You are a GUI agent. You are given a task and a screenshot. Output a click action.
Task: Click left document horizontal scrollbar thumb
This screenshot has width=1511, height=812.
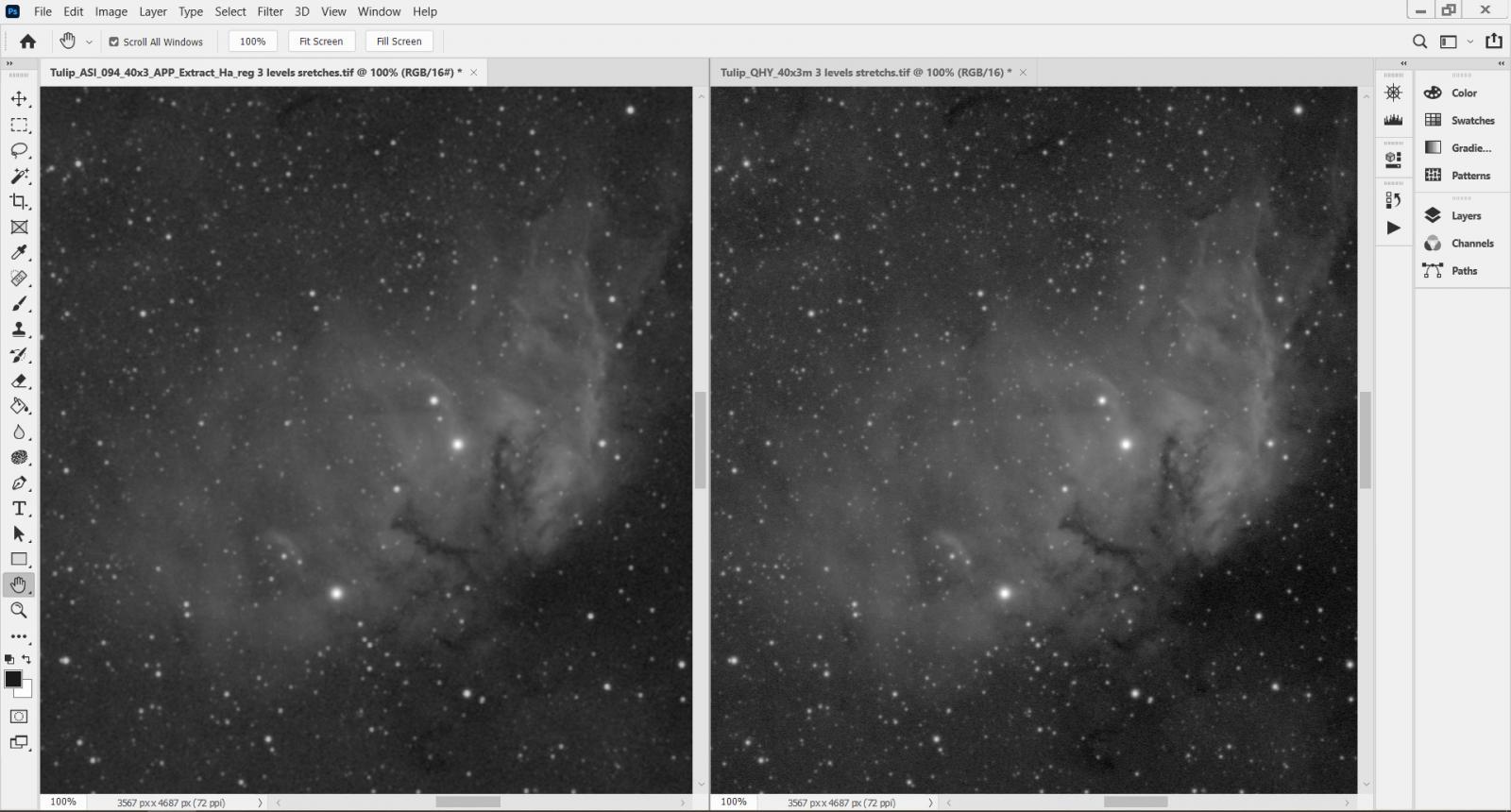coord(468,803)
